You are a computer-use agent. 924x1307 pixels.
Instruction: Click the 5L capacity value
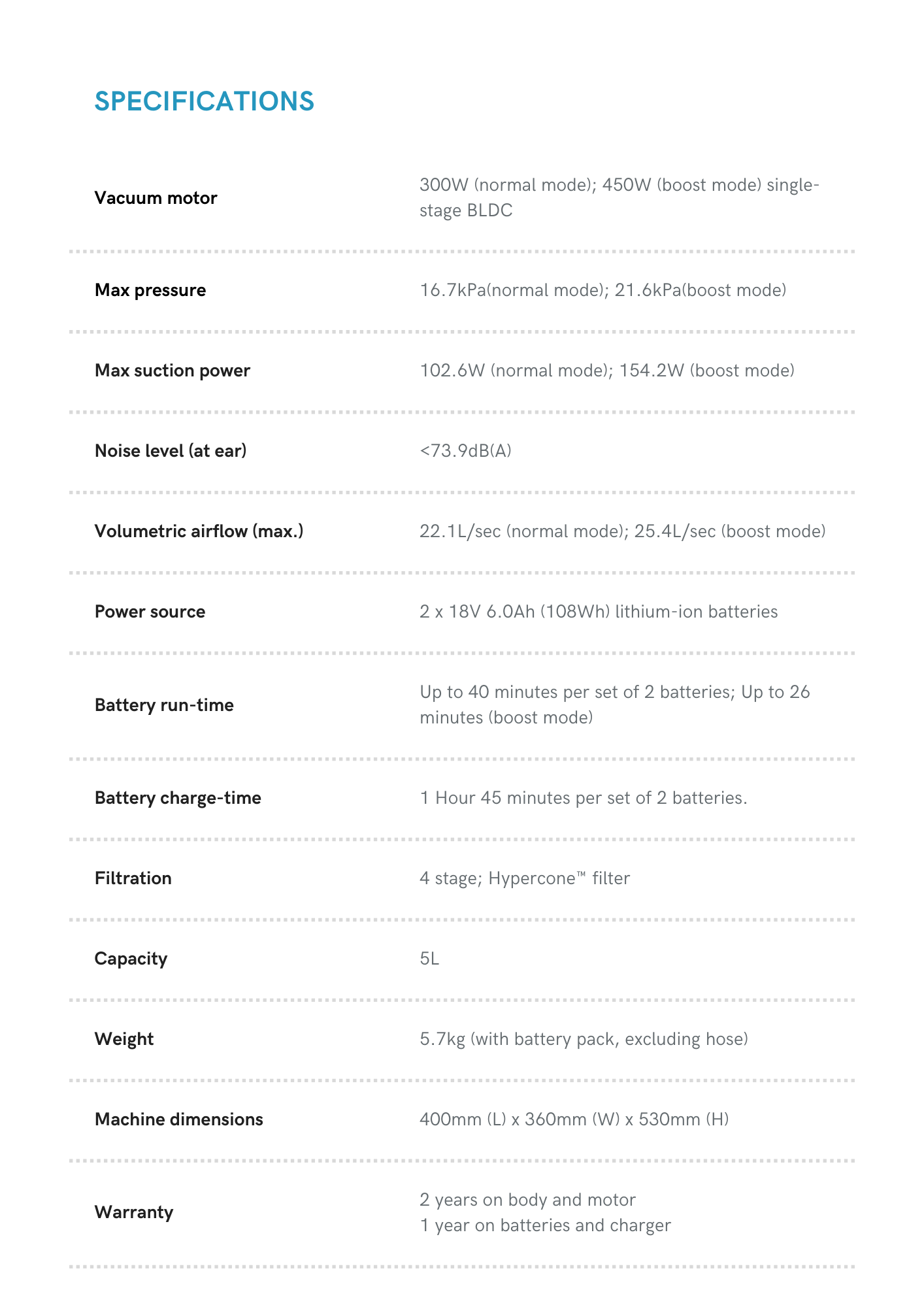pyautogui.click(x=429, y=959)
